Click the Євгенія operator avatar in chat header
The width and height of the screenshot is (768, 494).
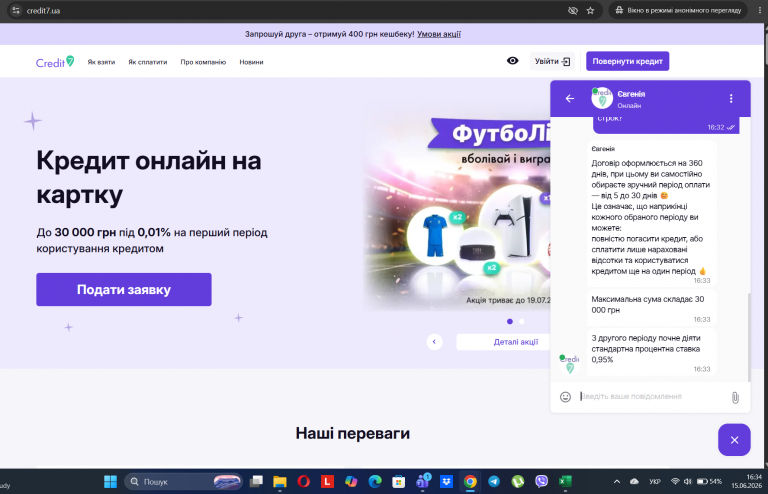602,98
